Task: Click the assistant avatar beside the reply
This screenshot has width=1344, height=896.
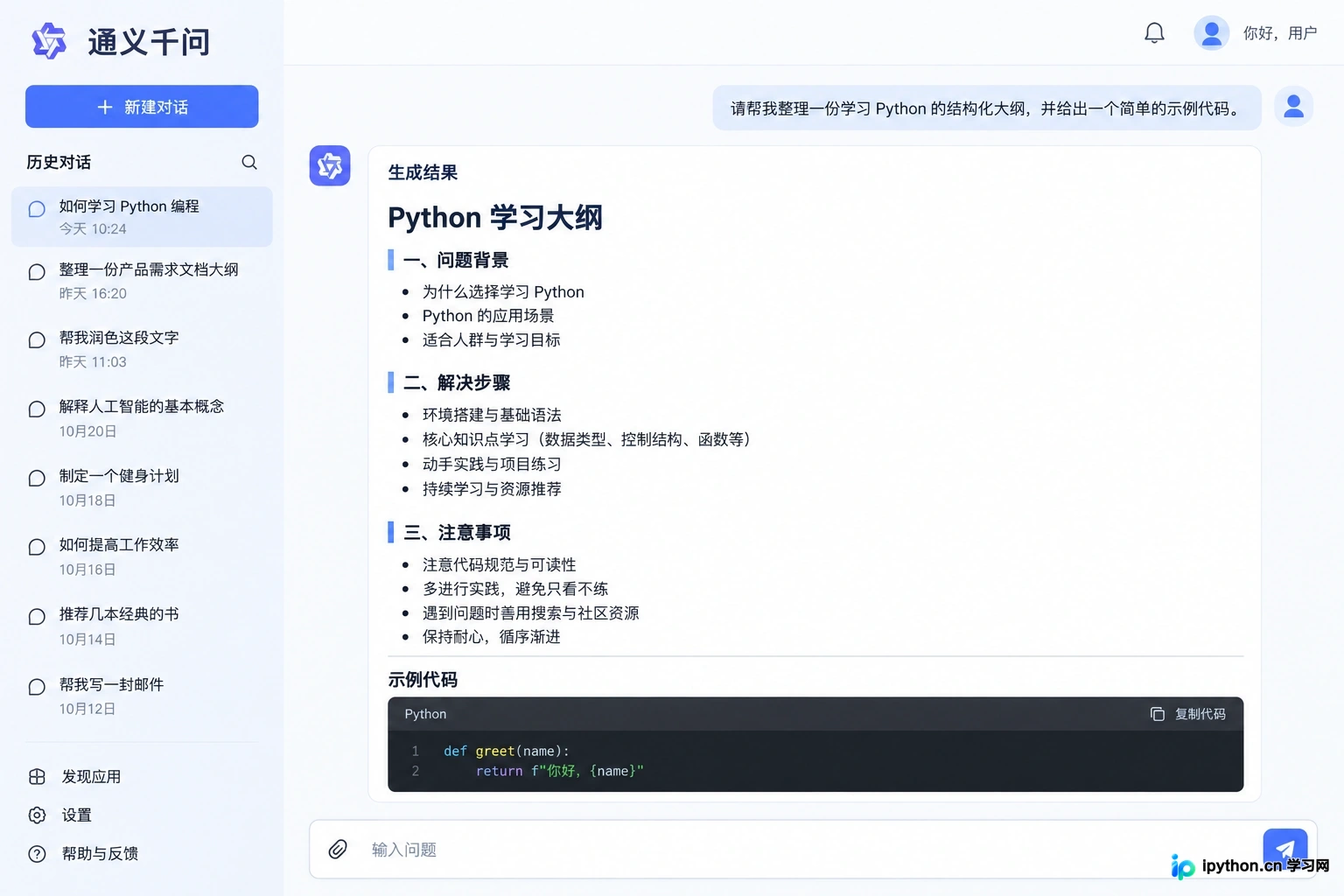Action: pyautogui.click(x=330, y=165)
